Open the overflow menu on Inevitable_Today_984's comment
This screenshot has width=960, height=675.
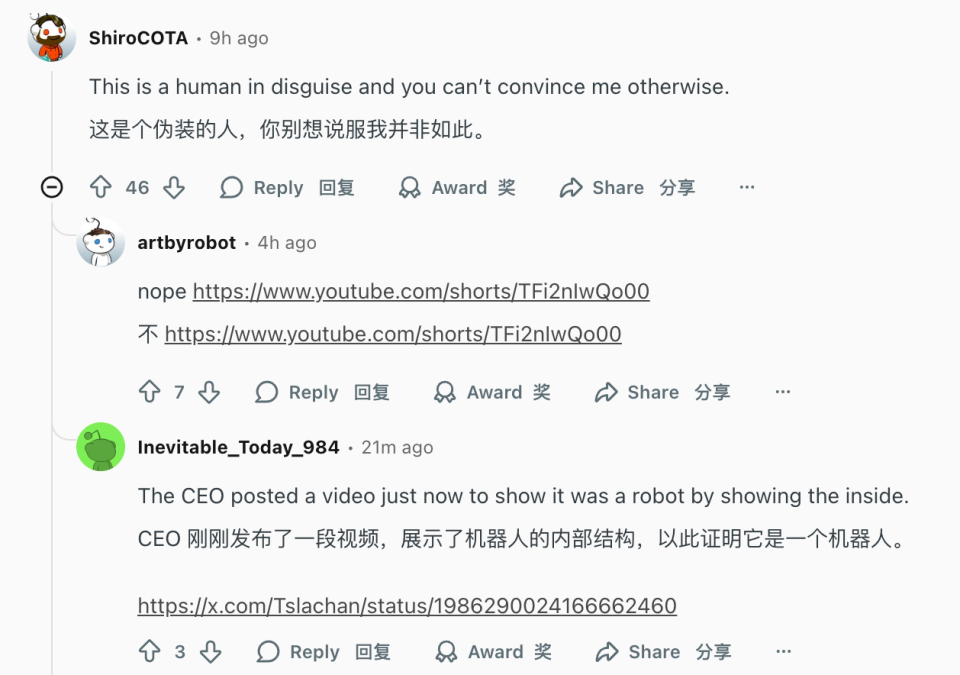(782, 651)
